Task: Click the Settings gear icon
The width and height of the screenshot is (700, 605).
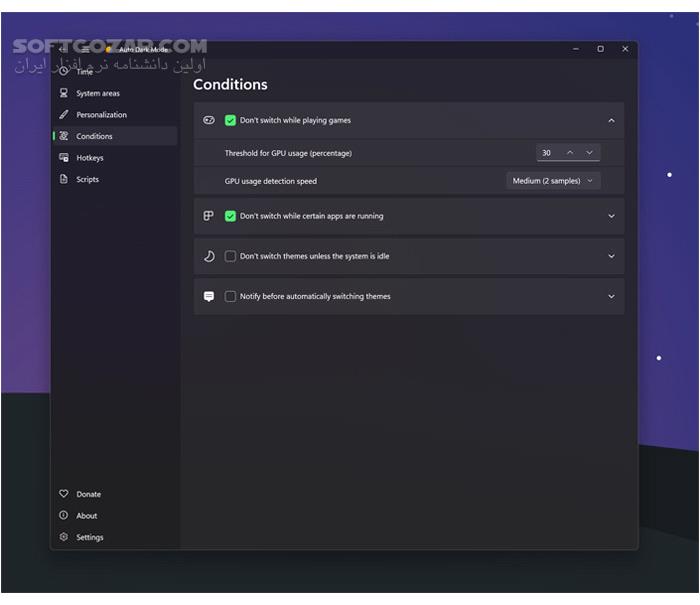Action: point(64,536)
